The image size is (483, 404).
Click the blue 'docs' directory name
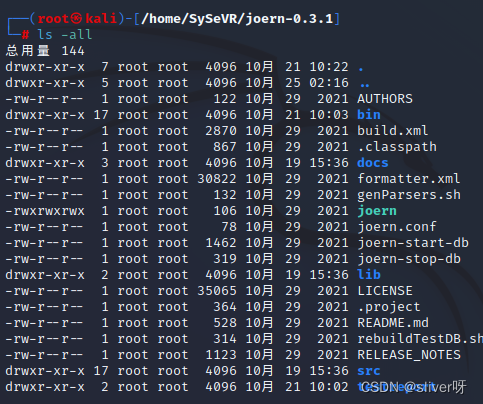(373, 163)
